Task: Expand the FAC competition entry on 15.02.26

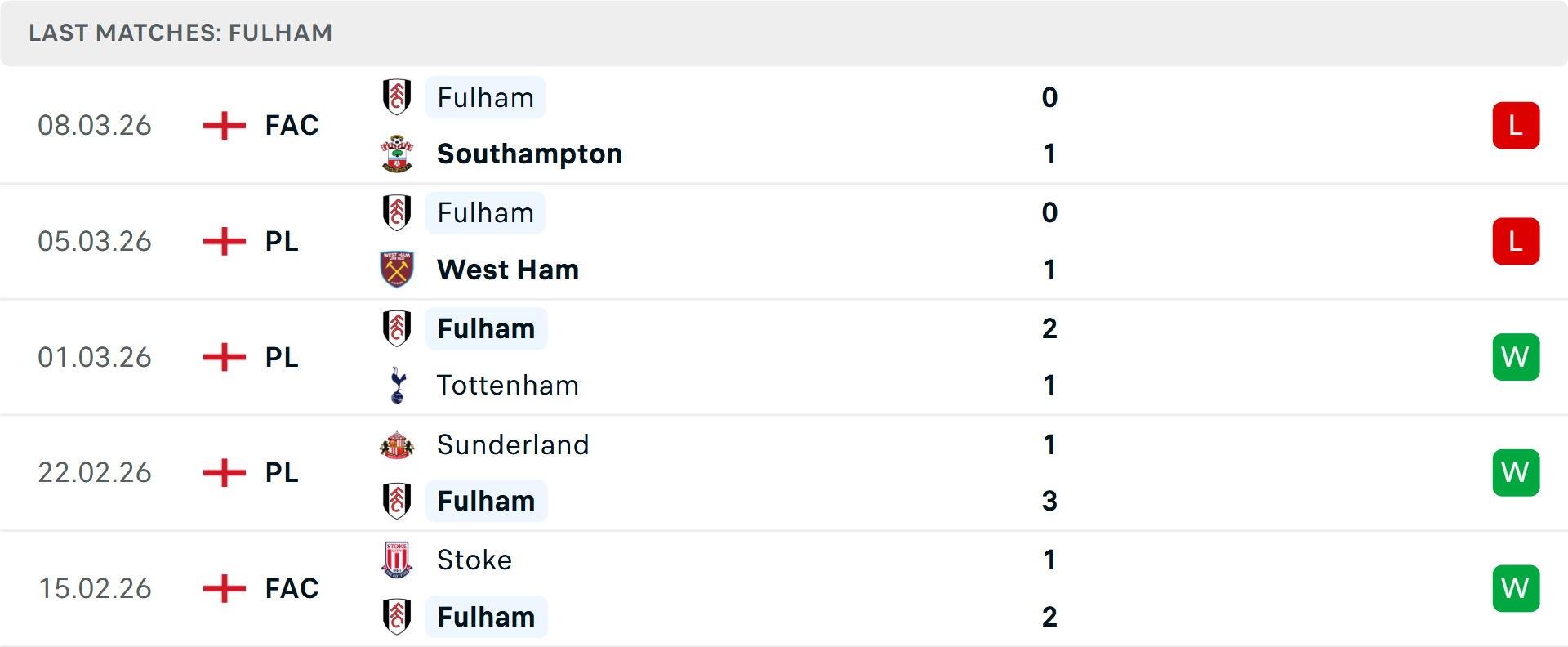Action: coord(291,588)
